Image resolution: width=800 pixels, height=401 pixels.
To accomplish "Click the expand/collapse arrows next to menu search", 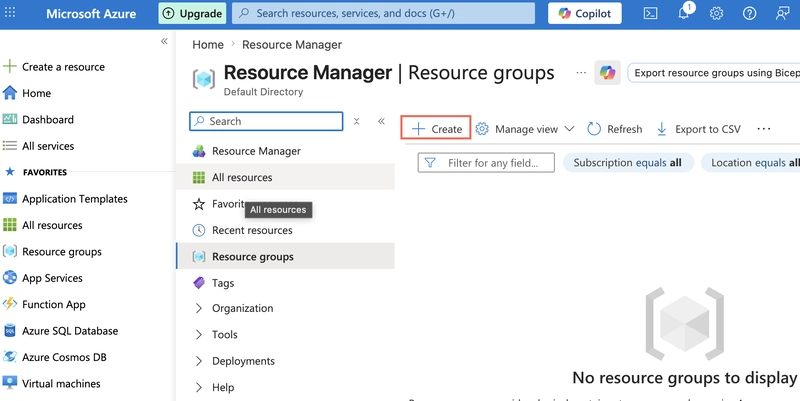I will [357, 121].
